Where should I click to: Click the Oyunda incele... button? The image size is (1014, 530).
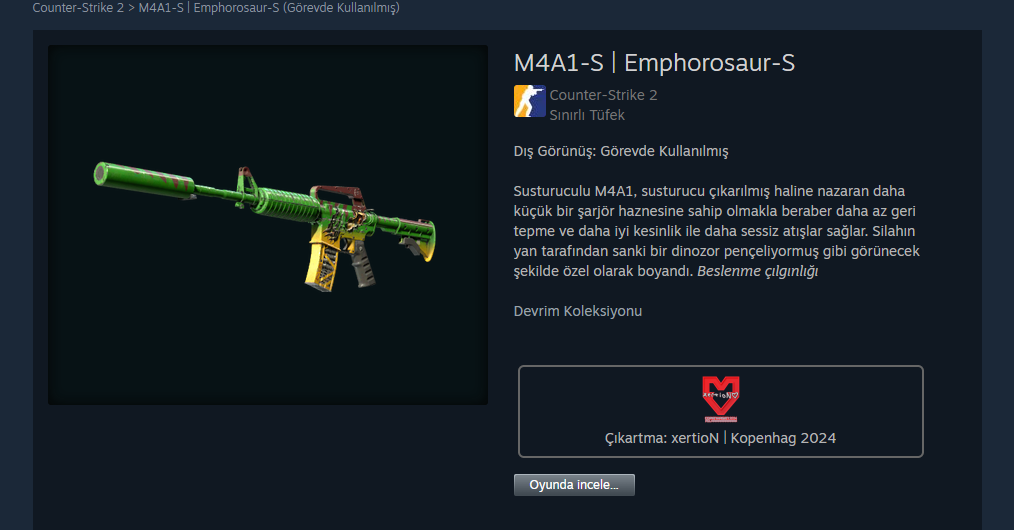(574, 485)
